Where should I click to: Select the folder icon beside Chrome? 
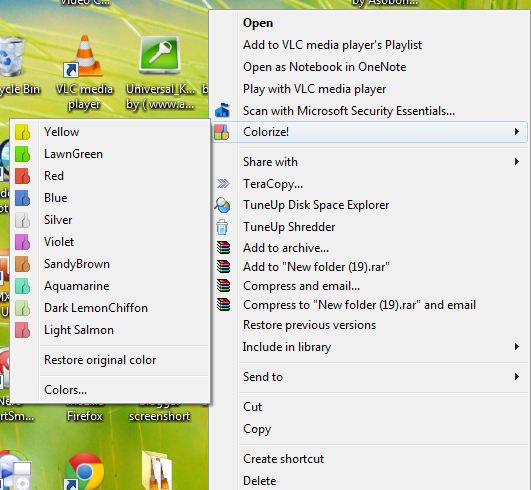[x=157, y=470]
